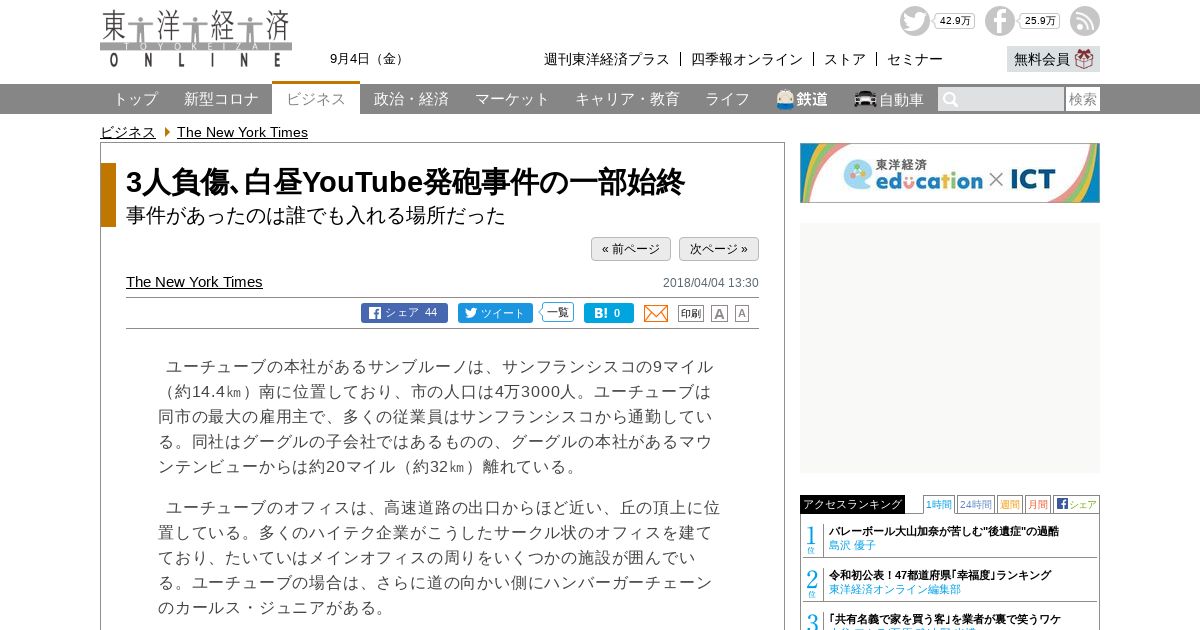Image resolution: width=1200 pixels, height=630 pixels.
Task: Open The New York Times breadcrumb link
Action: [242, 132]
